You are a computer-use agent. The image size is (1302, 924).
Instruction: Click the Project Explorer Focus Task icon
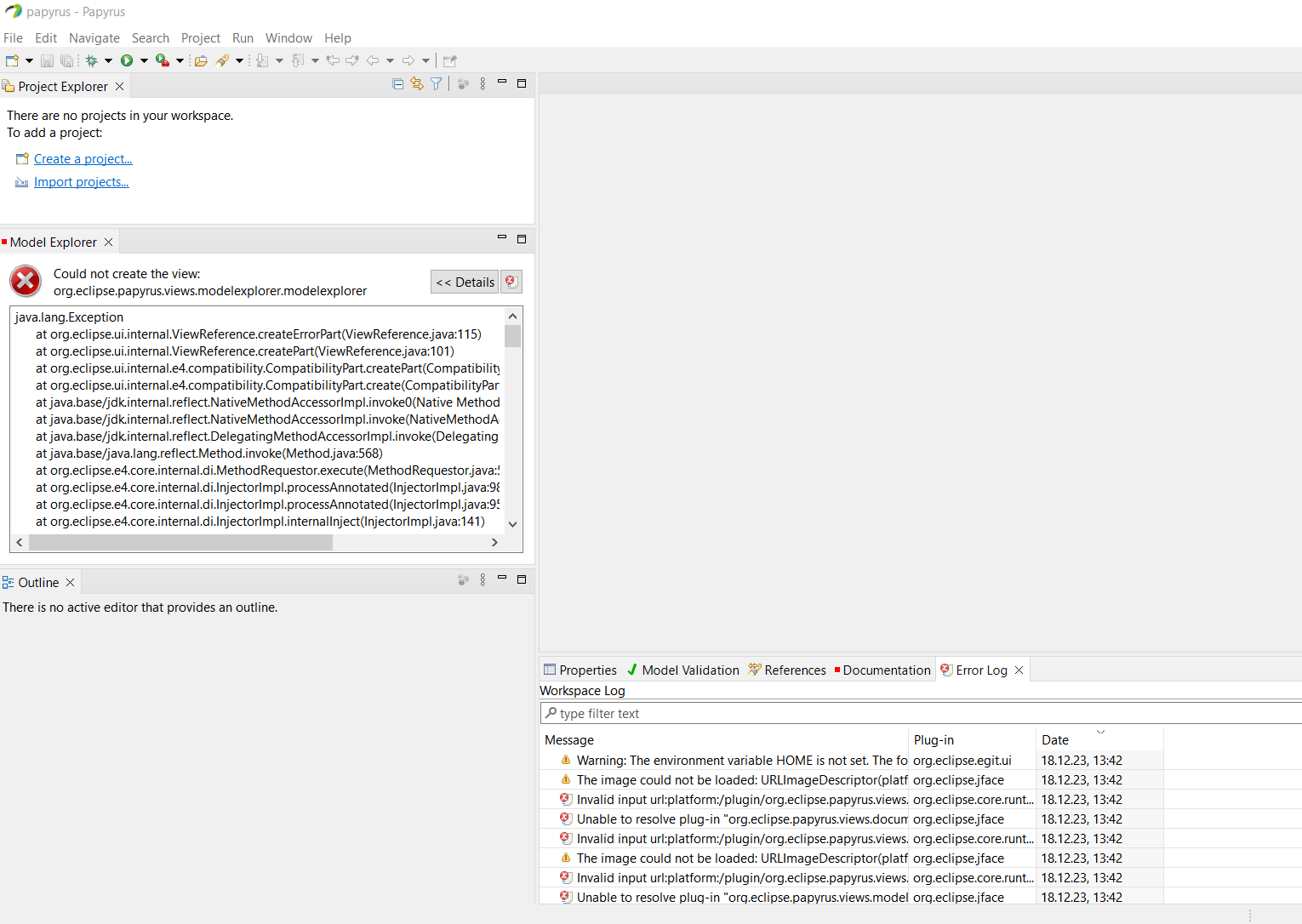click(463, 83)
